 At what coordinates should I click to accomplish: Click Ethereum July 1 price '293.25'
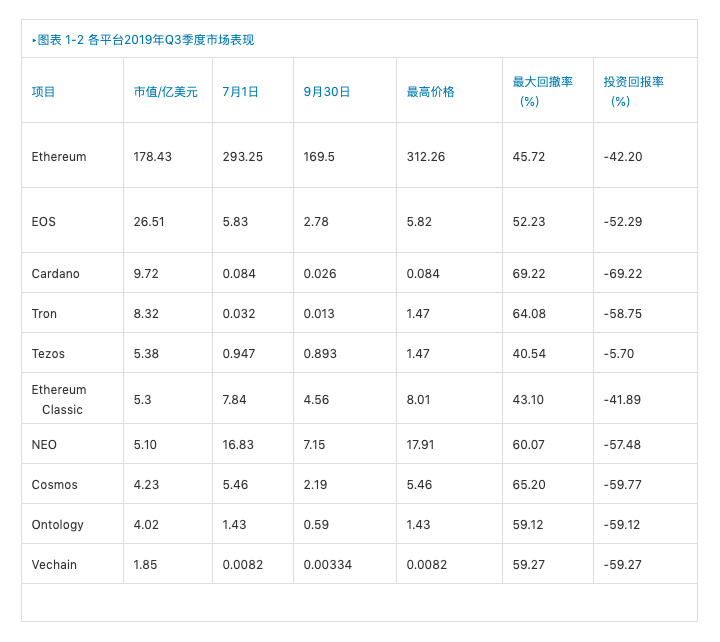coord(242,157)
